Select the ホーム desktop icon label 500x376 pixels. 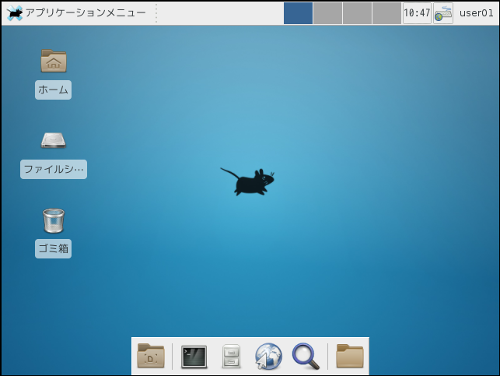(x=53, y=90)
